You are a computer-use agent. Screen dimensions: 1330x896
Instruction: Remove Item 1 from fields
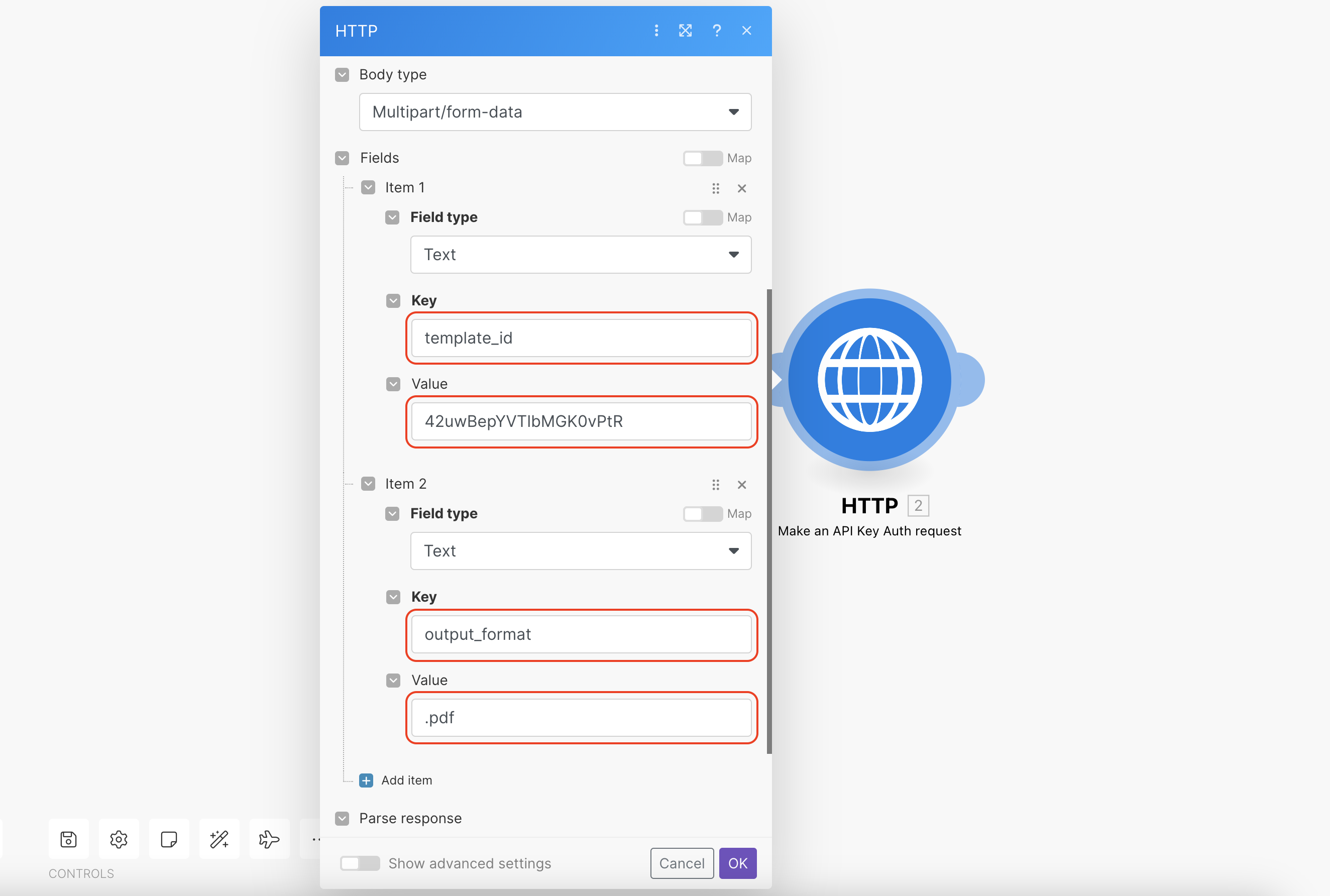click(741, 188)
